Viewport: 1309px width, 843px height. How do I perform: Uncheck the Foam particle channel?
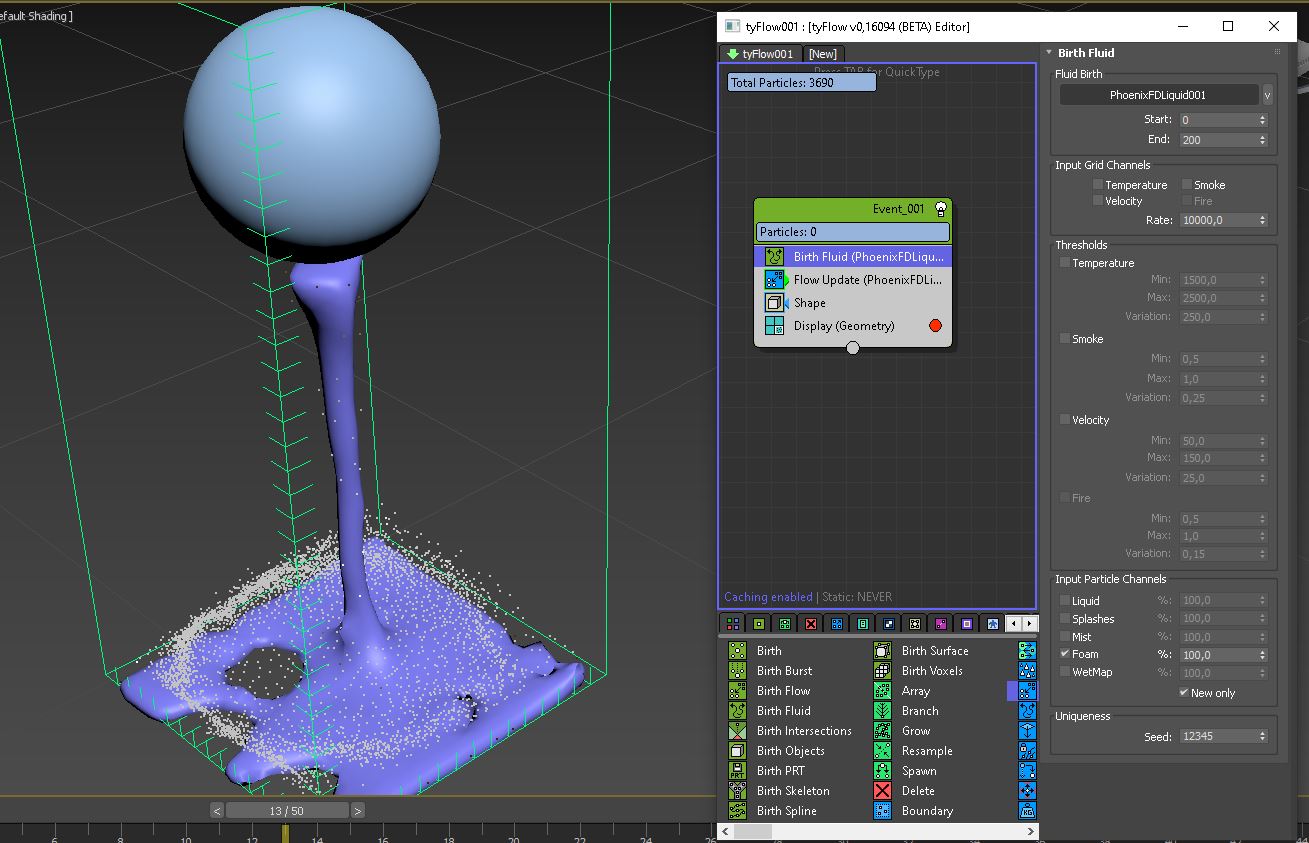1065,655
